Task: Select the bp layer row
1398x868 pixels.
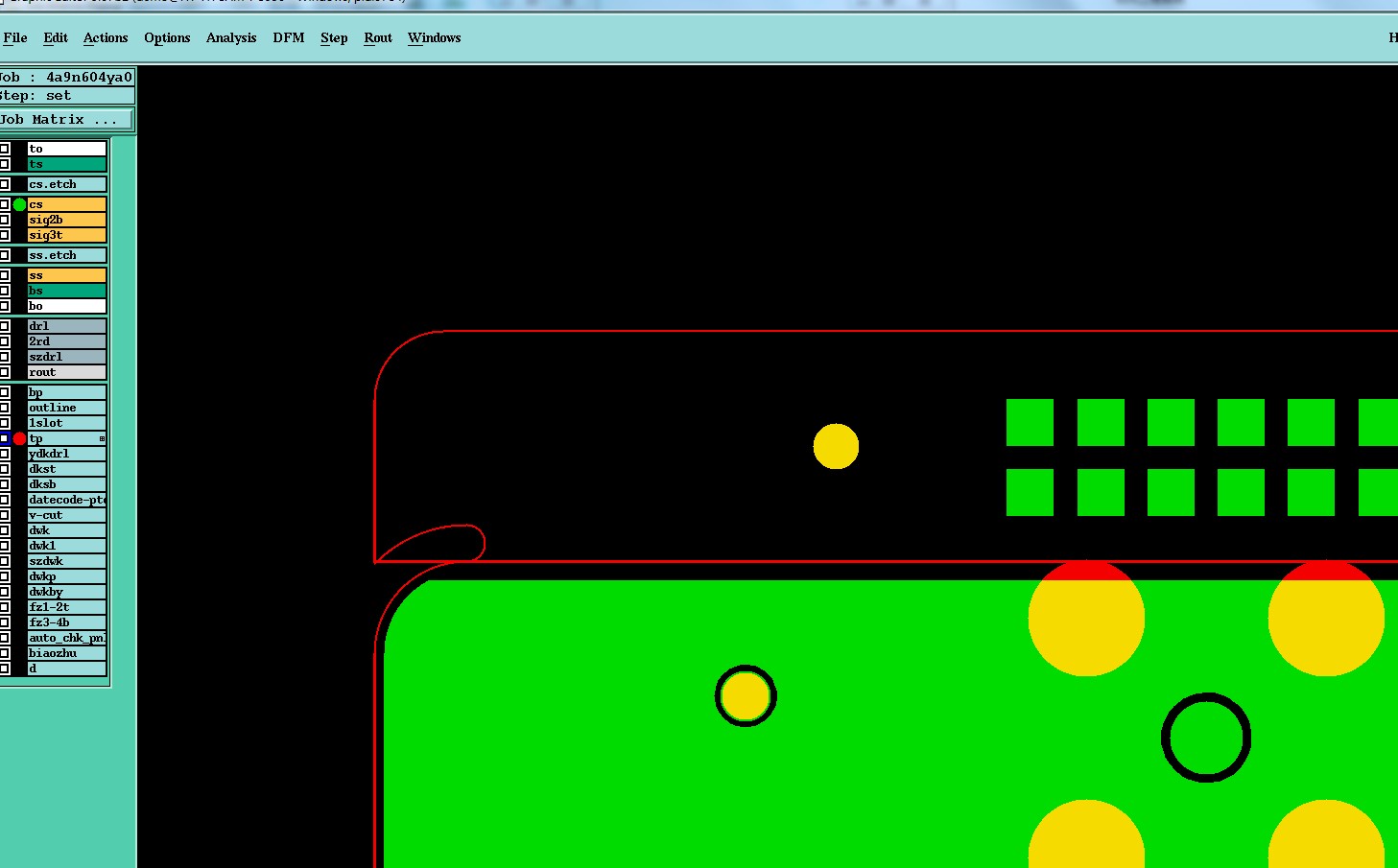Action: coord(66,392)
